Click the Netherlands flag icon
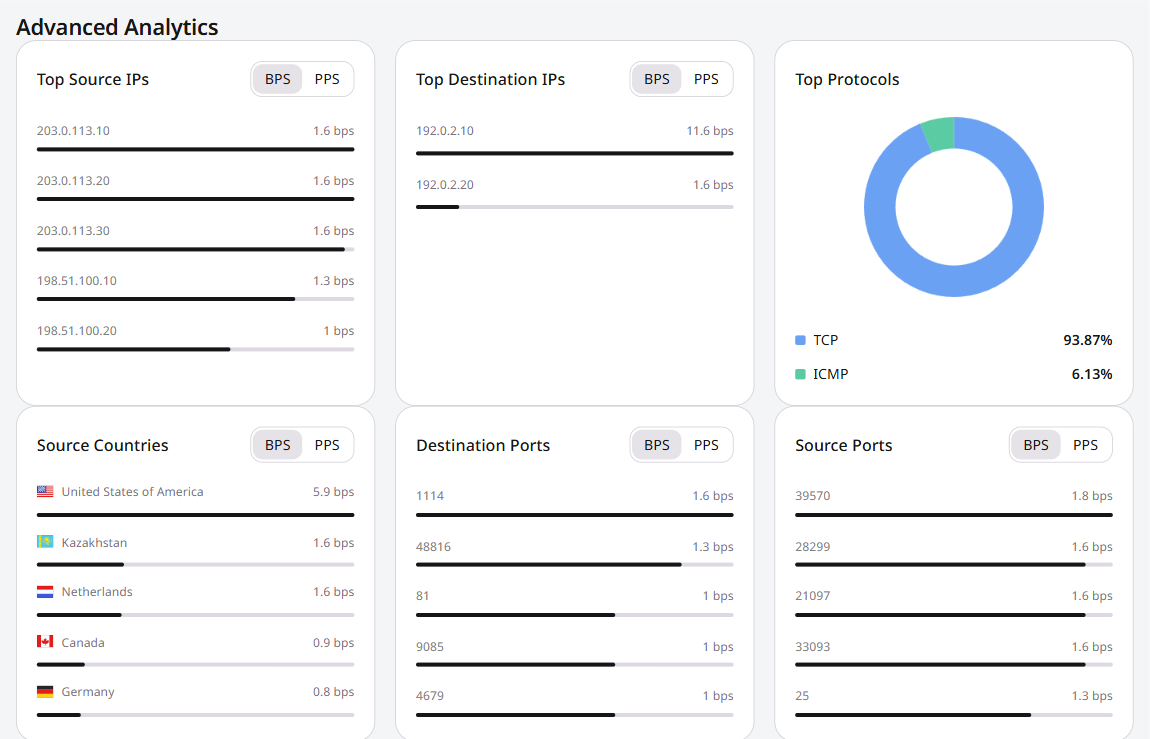1150x739 pixels. click(45, 592)
